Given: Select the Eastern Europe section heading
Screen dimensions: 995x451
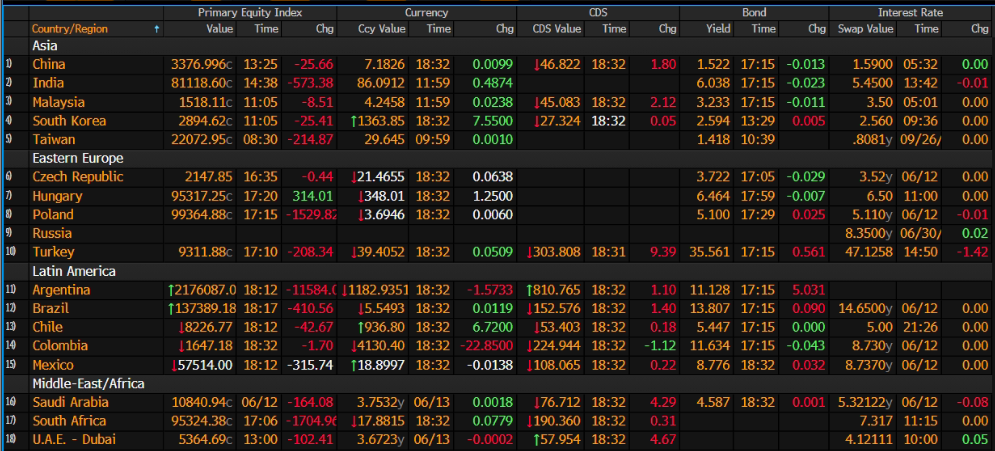Looking at the screenshot, I should 78,158.
